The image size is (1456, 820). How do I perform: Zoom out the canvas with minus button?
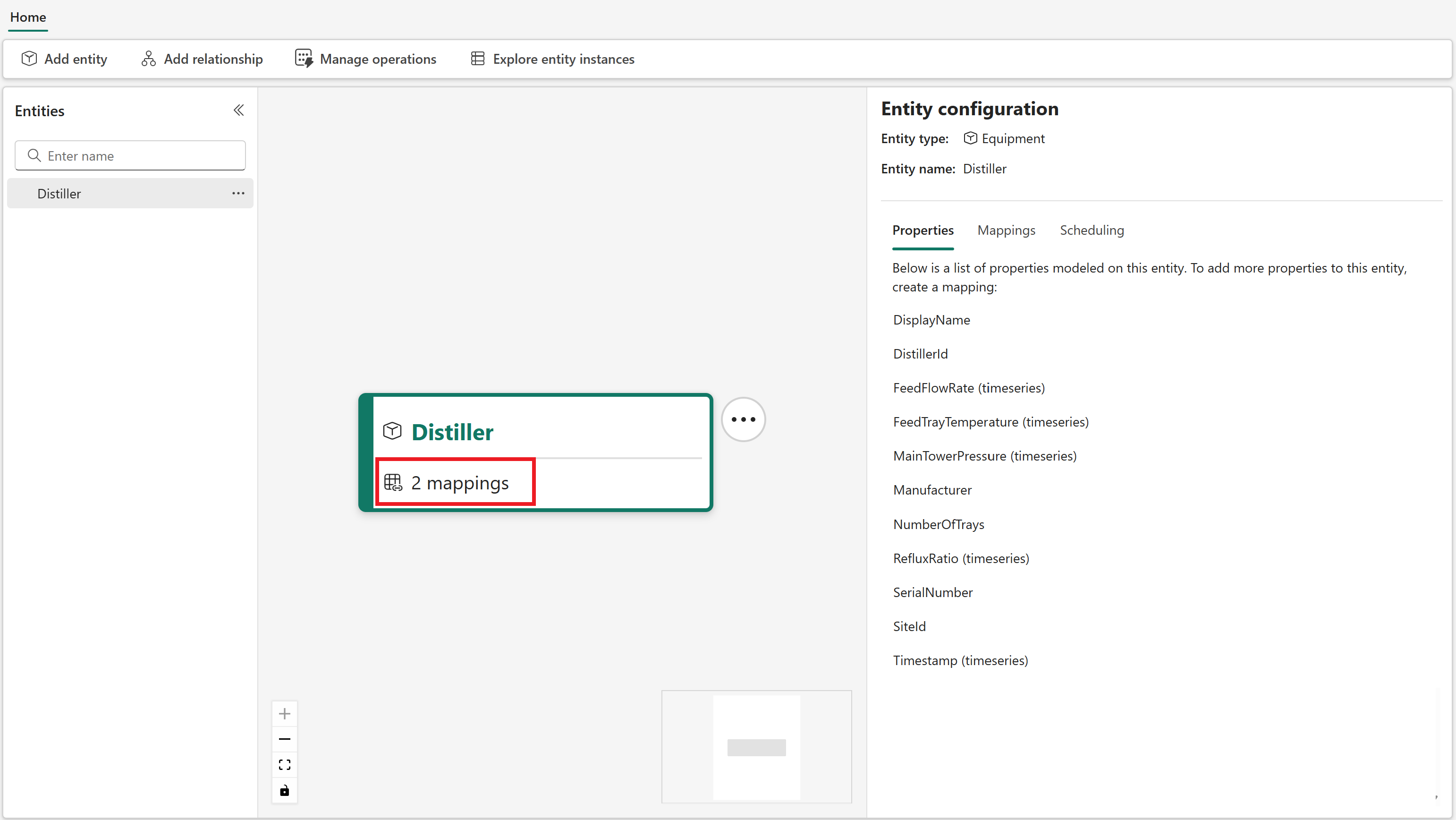click(x=284, y=739)
